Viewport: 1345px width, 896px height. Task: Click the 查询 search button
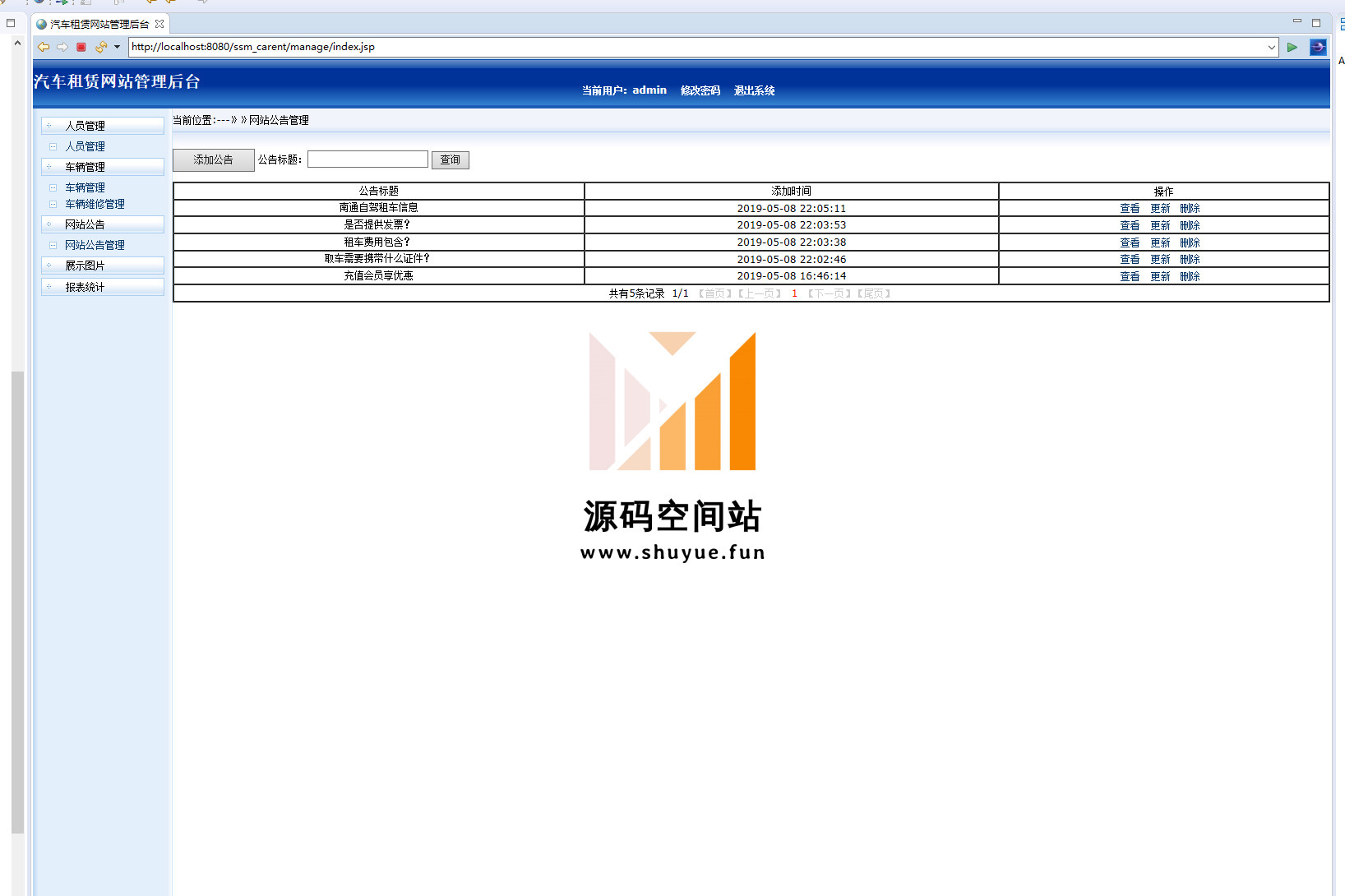[x=451, y=159]
